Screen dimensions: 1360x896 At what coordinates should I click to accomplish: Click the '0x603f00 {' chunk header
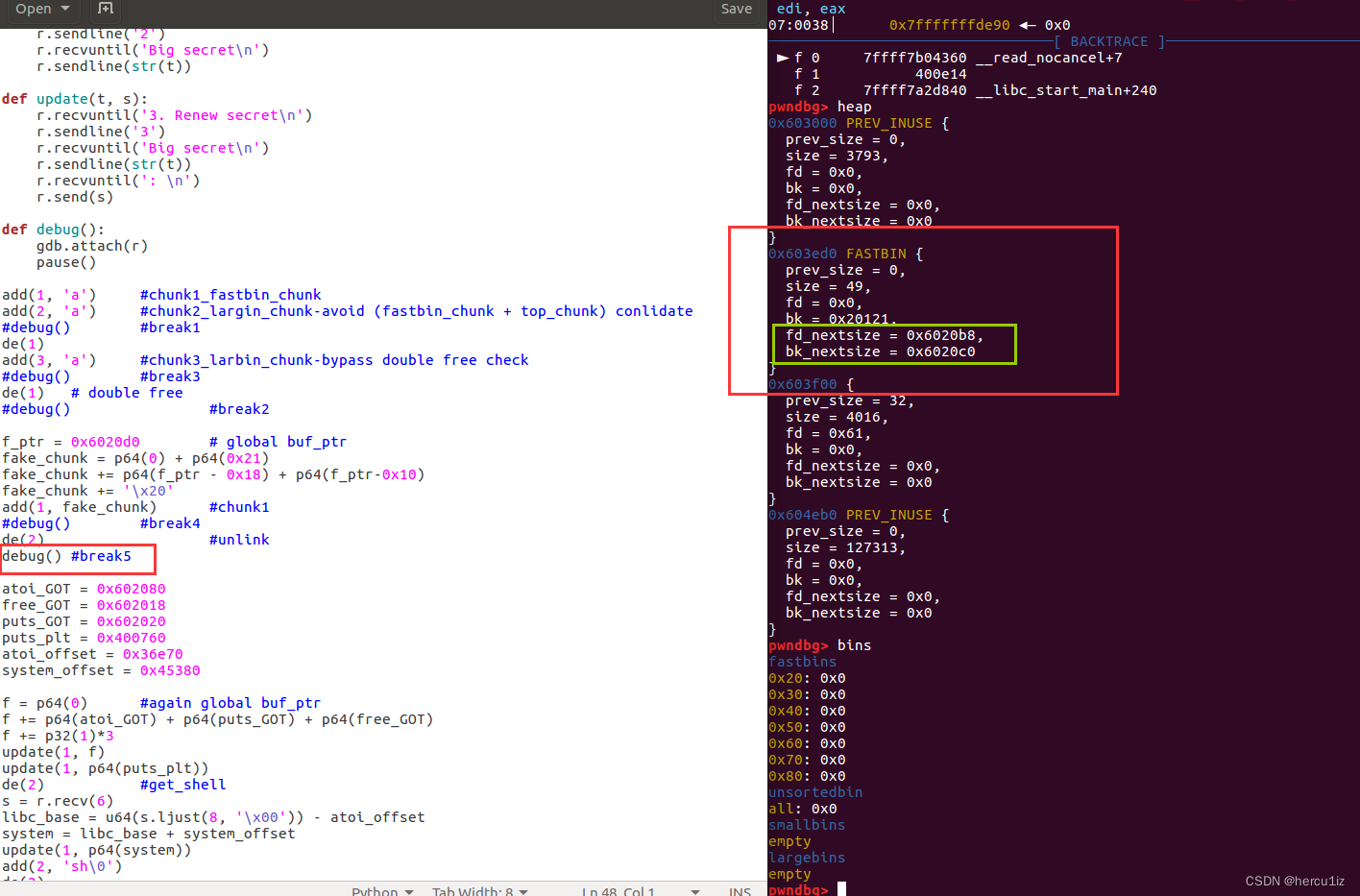point(812,384)
